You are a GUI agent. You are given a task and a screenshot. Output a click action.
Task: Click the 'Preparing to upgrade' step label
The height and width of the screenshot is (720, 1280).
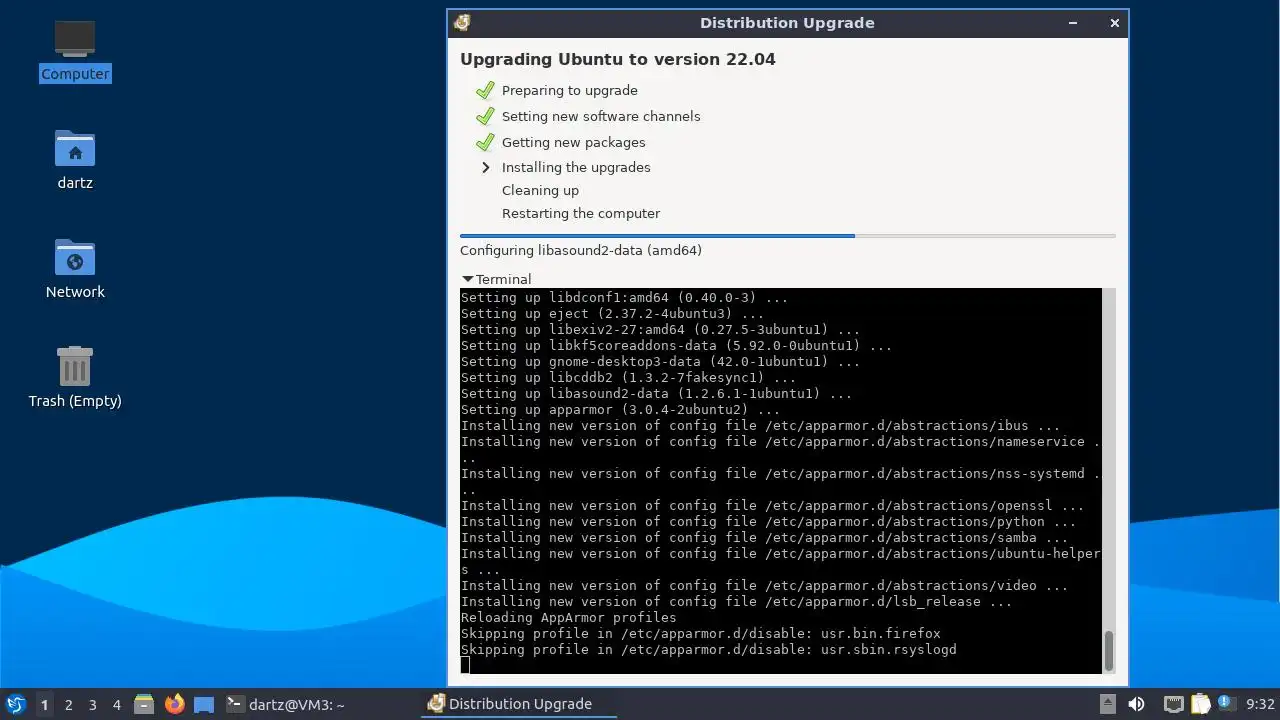coord(570,90)
